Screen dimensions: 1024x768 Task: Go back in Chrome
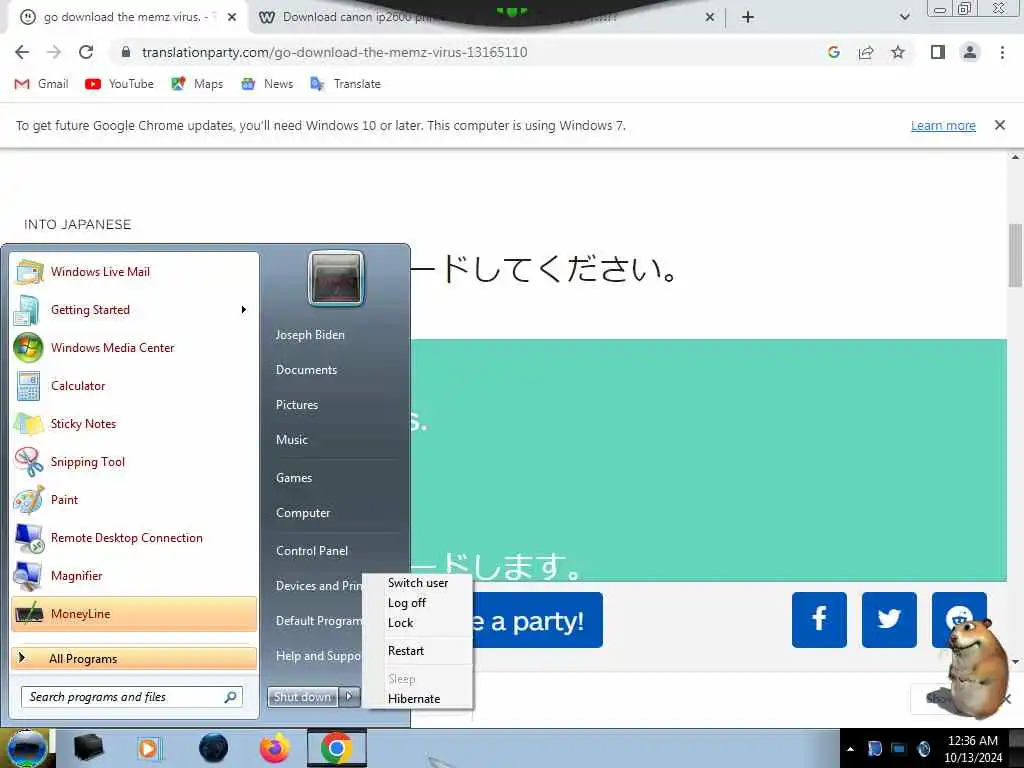(x=22, y=52)
